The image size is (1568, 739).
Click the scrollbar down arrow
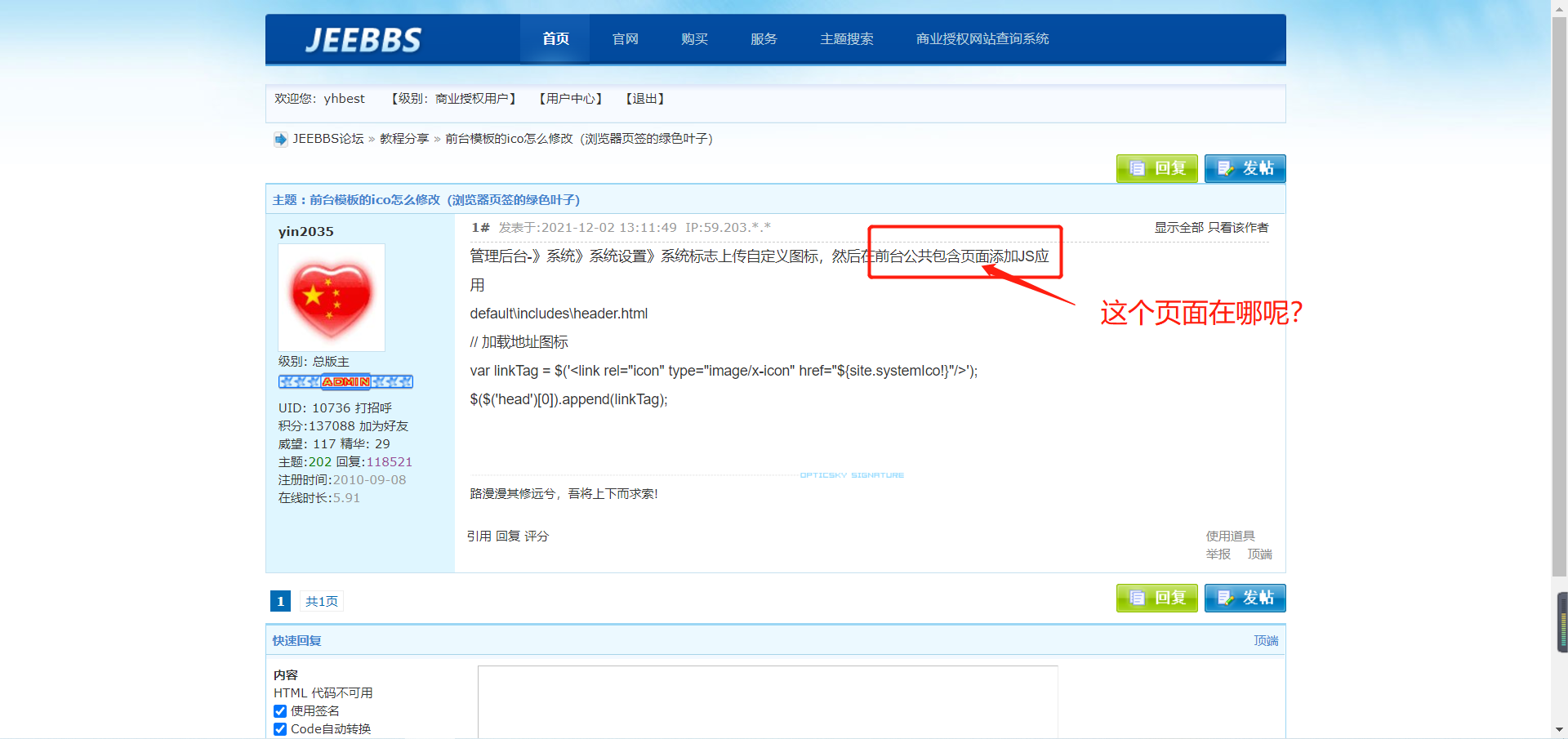point(1560,730)
